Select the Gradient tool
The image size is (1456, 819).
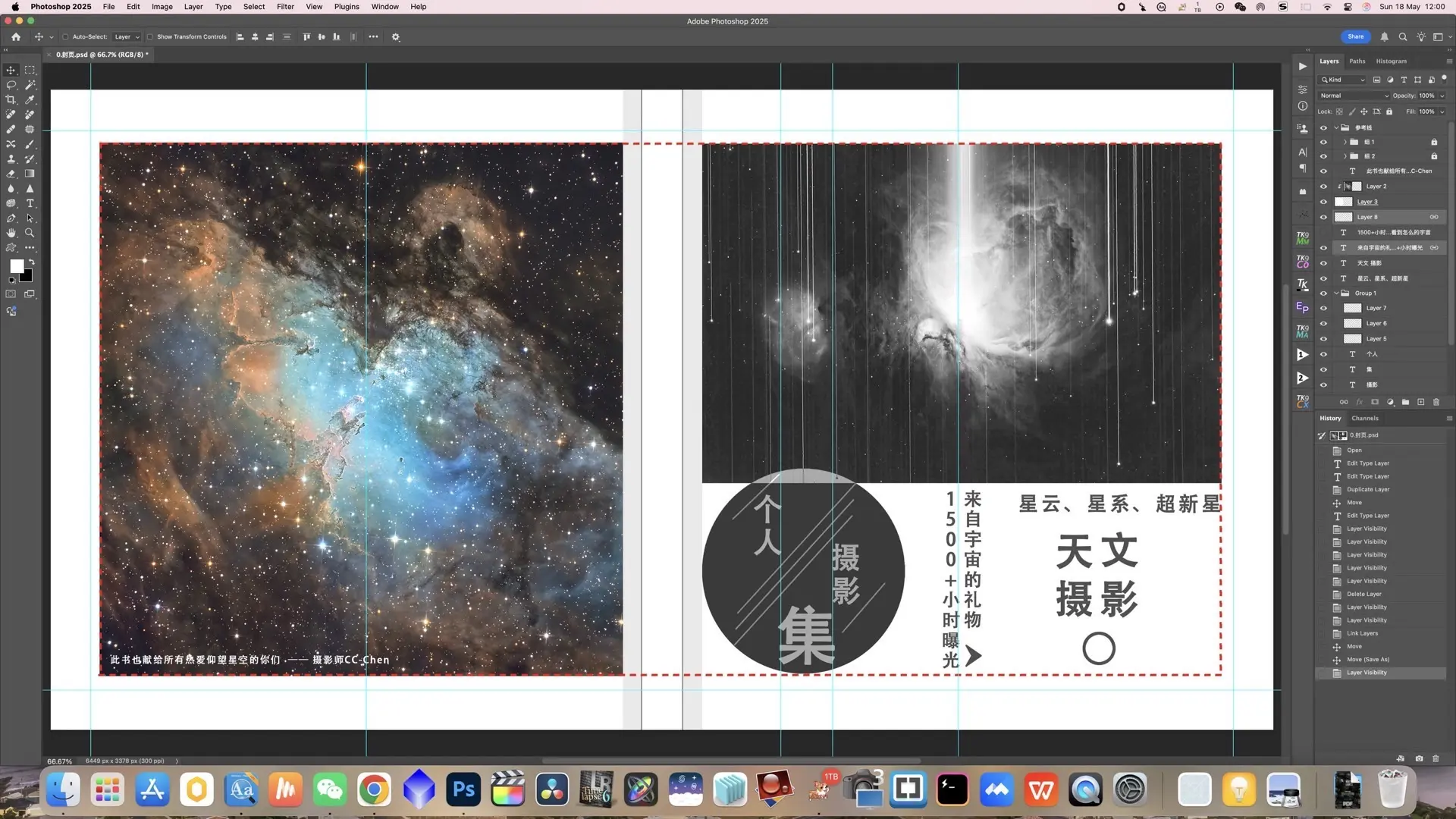[x=30, y=174]
